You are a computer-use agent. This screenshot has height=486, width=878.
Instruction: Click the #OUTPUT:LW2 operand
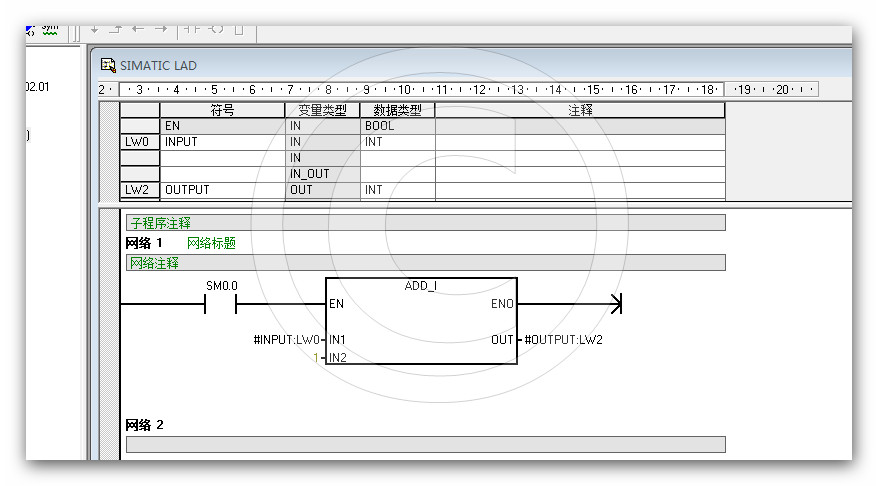coord(563,340)
